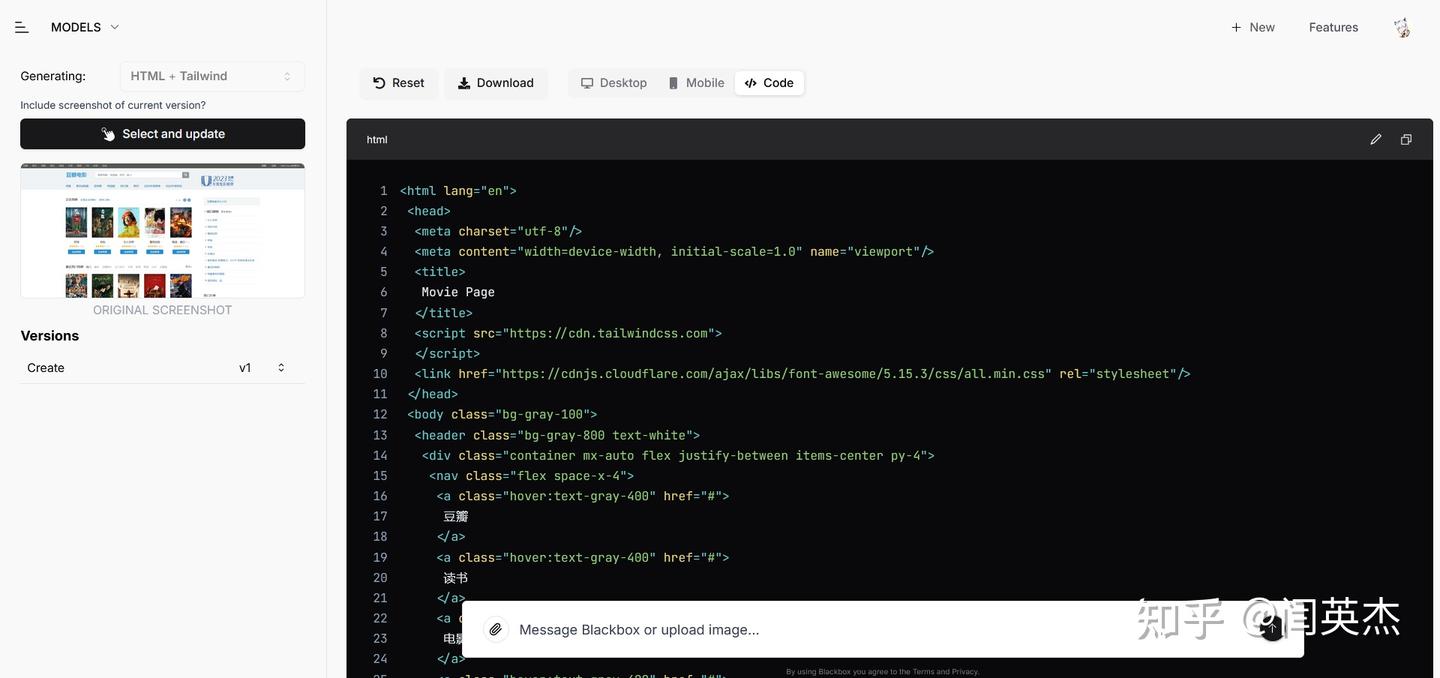Download the generated code
Image resolution: width=1440 pixels, height=678 pixels.
(496, 83)
